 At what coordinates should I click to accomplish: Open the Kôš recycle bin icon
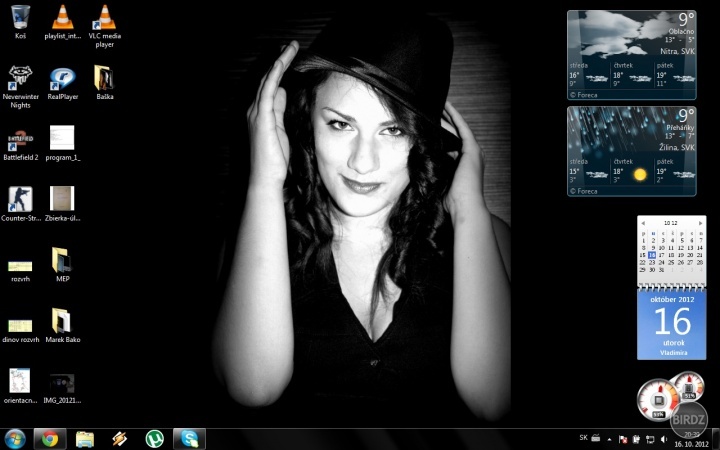20,22
